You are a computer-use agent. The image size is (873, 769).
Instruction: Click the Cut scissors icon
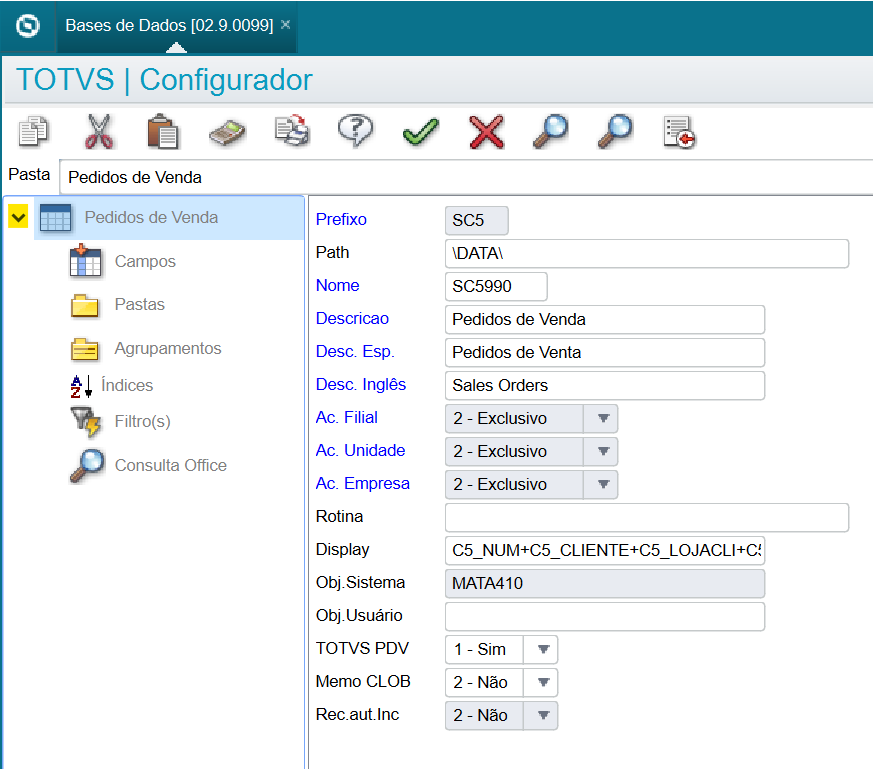(99, 131)
